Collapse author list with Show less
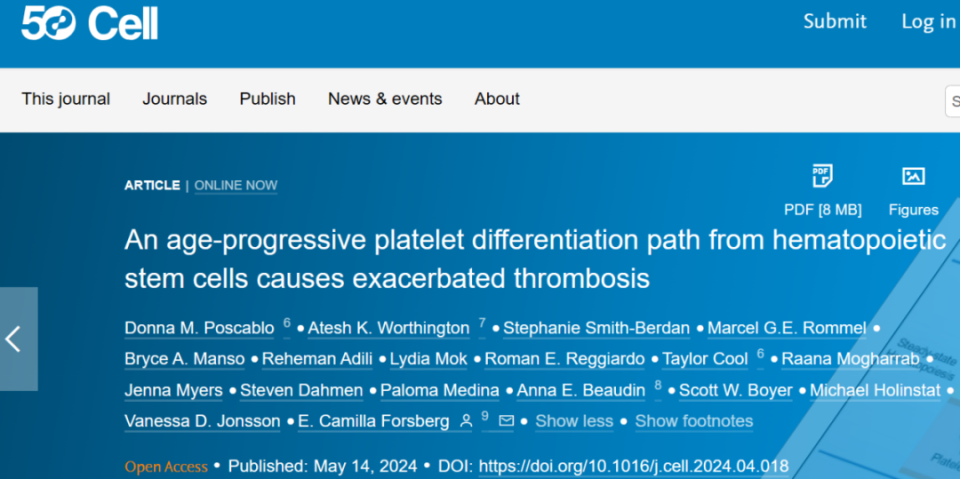960x479 pixels. (574, 421)
